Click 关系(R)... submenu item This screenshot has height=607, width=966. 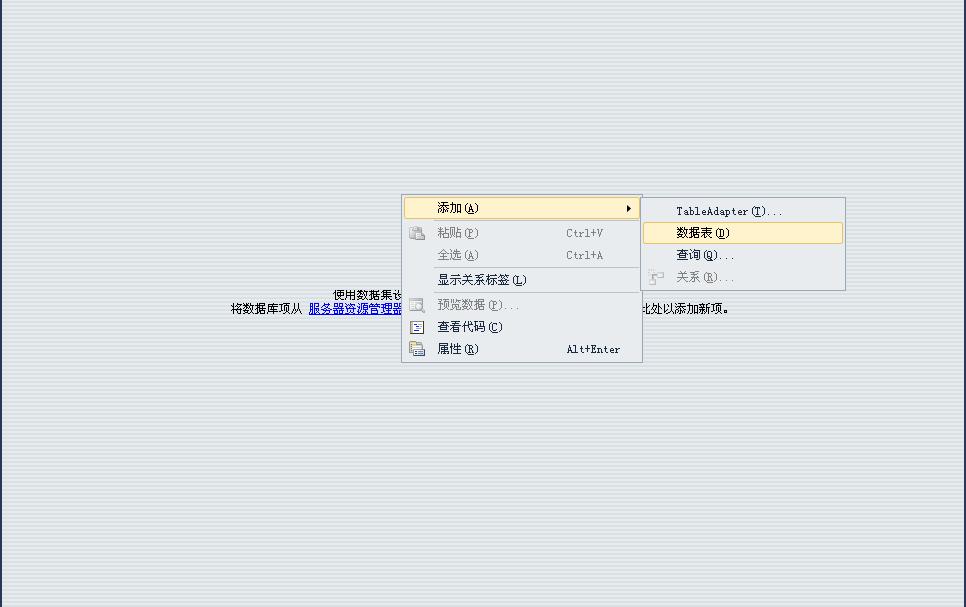click(742, 277)
